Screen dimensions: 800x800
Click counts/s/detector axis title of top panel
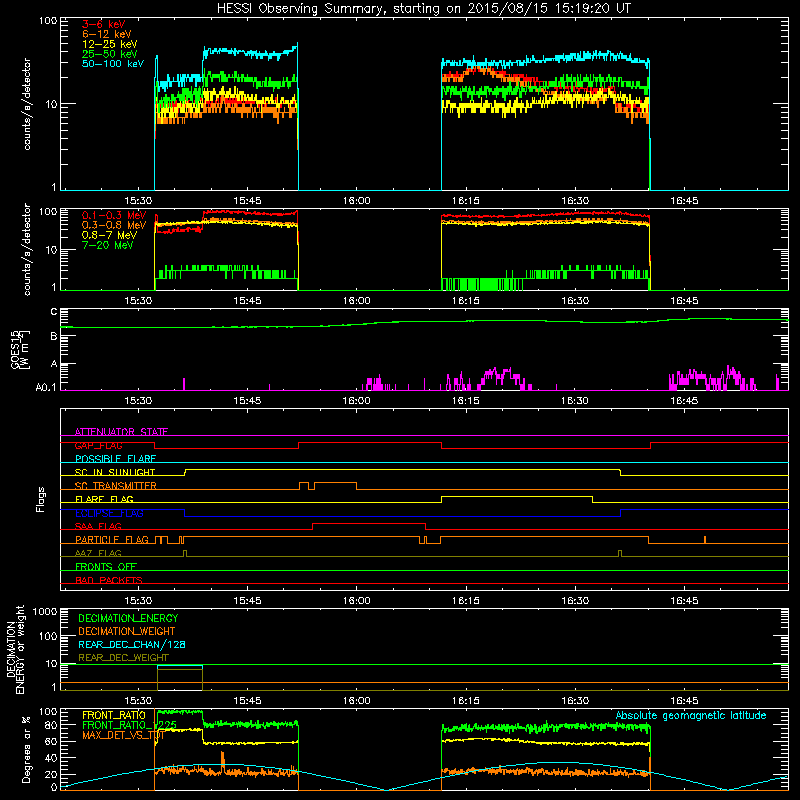pyautogui.click(x=27, y=104)
